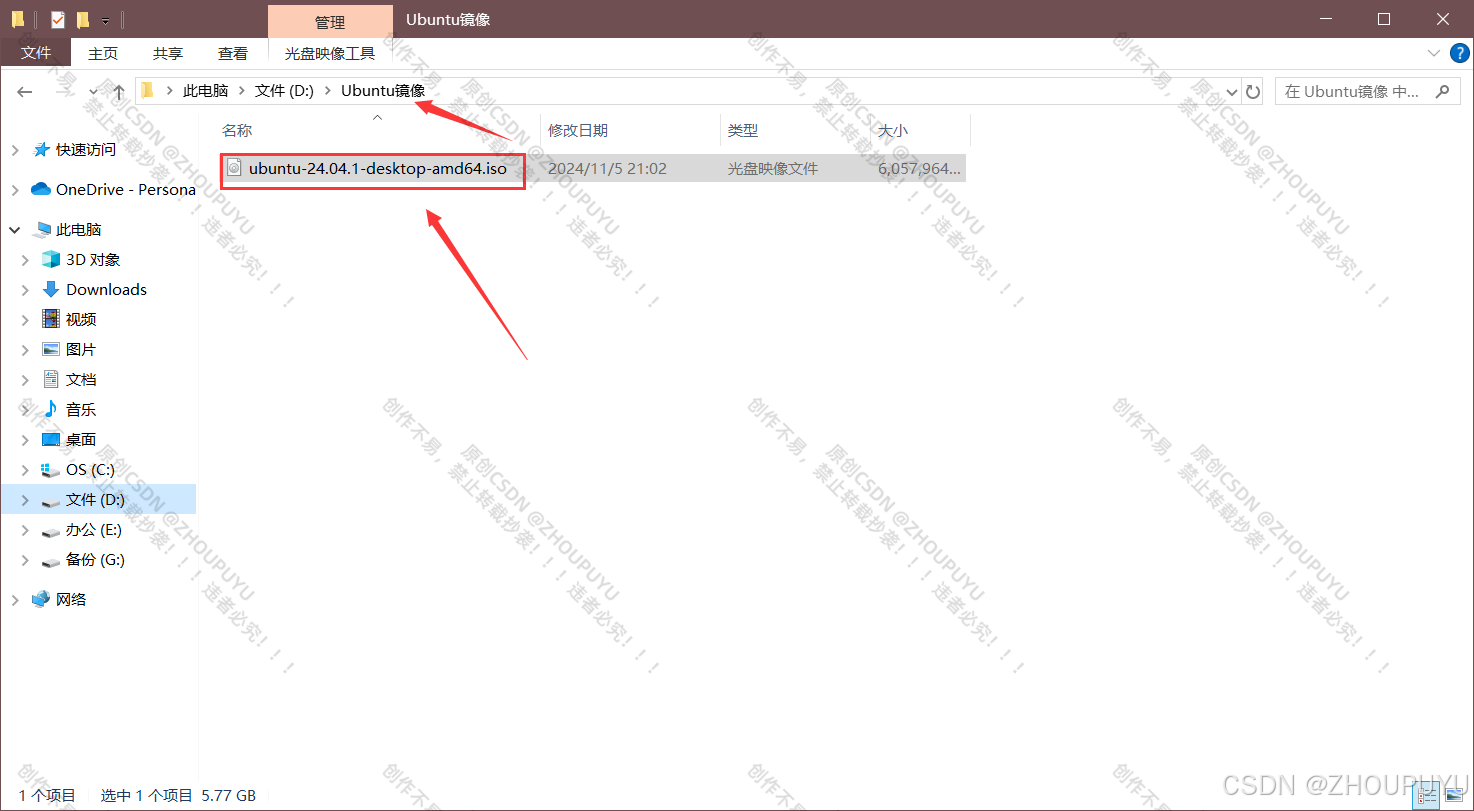Select drive 文件 (D:) in sidebar
1474x811 pixels.
[x=95, y=500]
